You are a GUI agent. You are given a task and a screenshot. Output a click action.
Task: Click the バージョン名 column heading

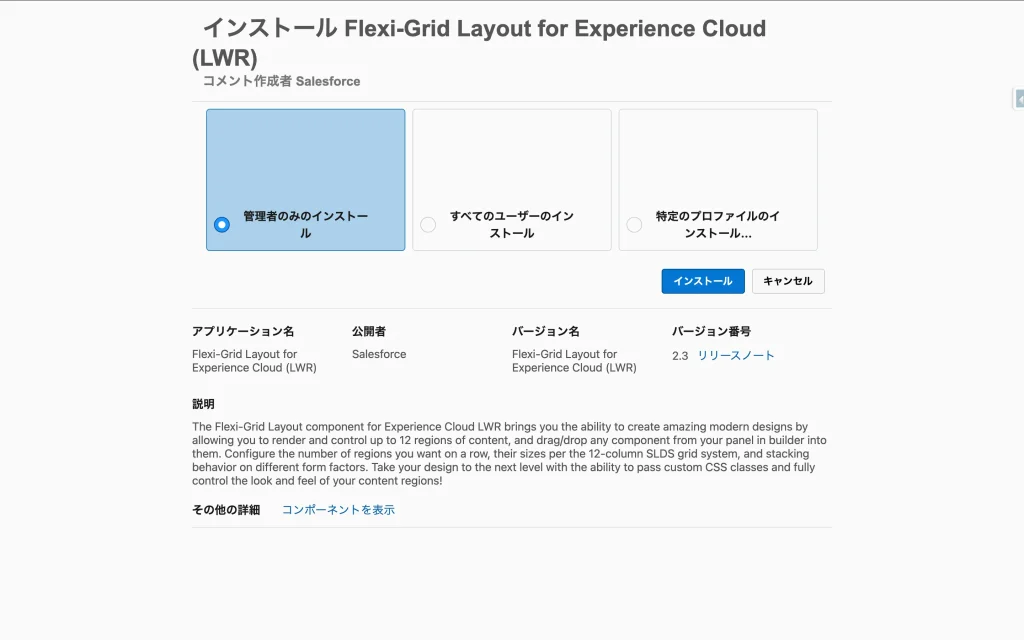[545, 331]
